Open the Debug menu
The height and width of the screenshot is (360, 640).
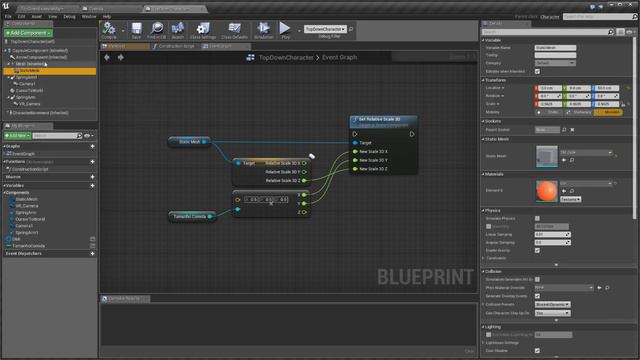(69, 17)
